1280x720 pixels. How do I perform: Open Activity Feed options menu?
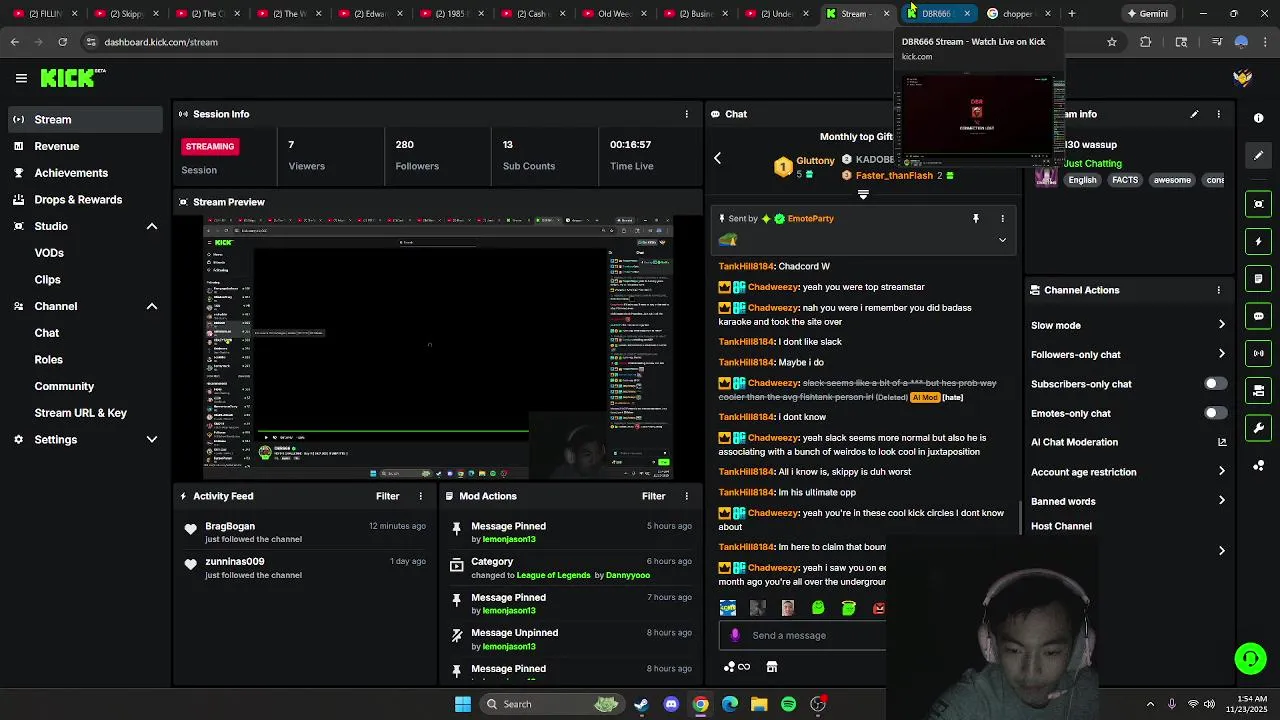point(420,496)
